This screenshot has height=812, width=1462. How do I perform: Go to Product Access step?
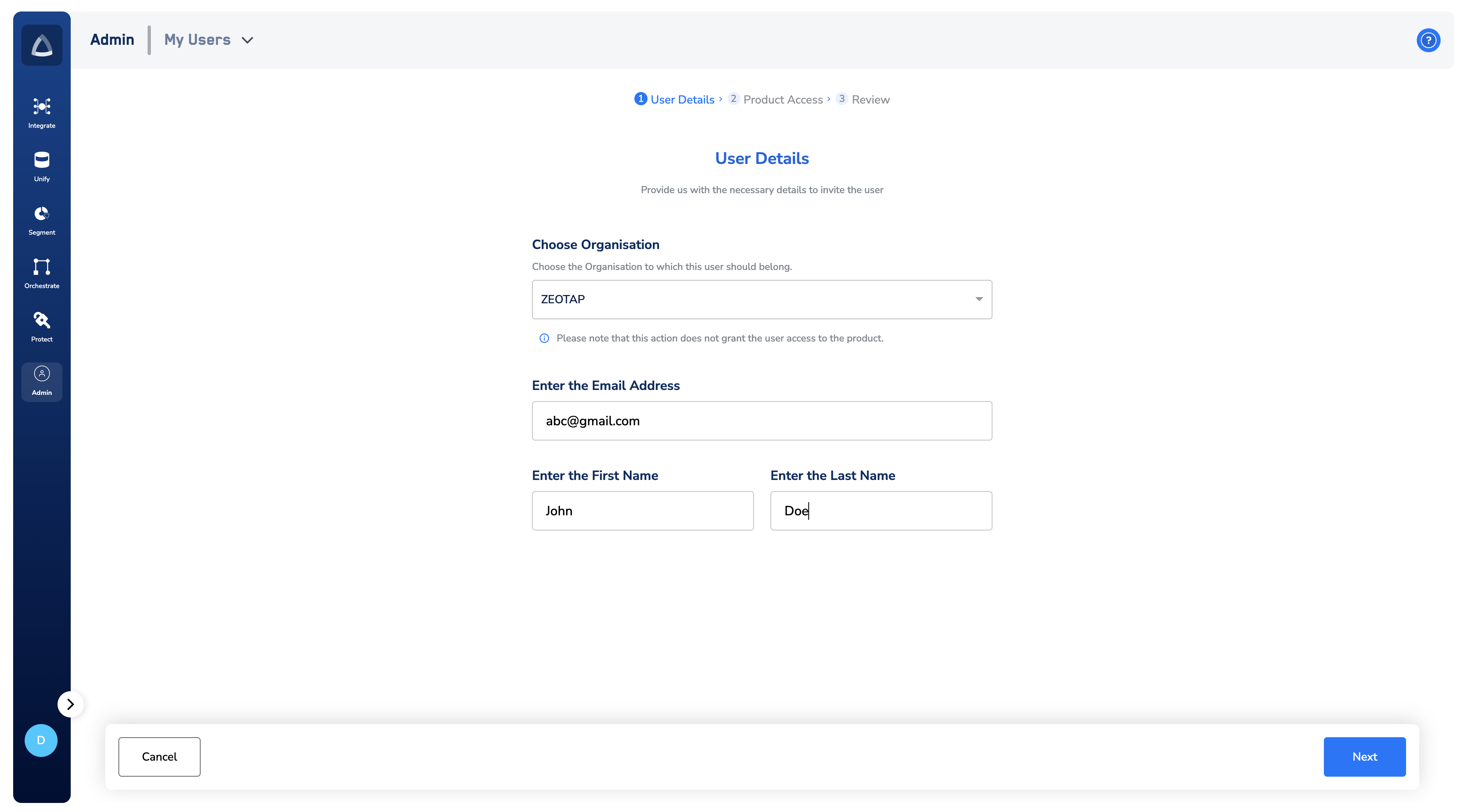click(782, 99)
